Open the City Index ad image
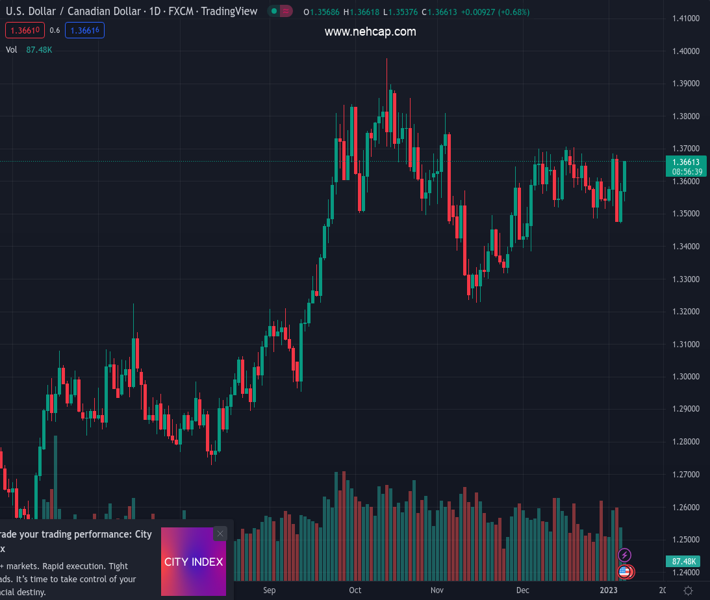 tap(193, 562)
